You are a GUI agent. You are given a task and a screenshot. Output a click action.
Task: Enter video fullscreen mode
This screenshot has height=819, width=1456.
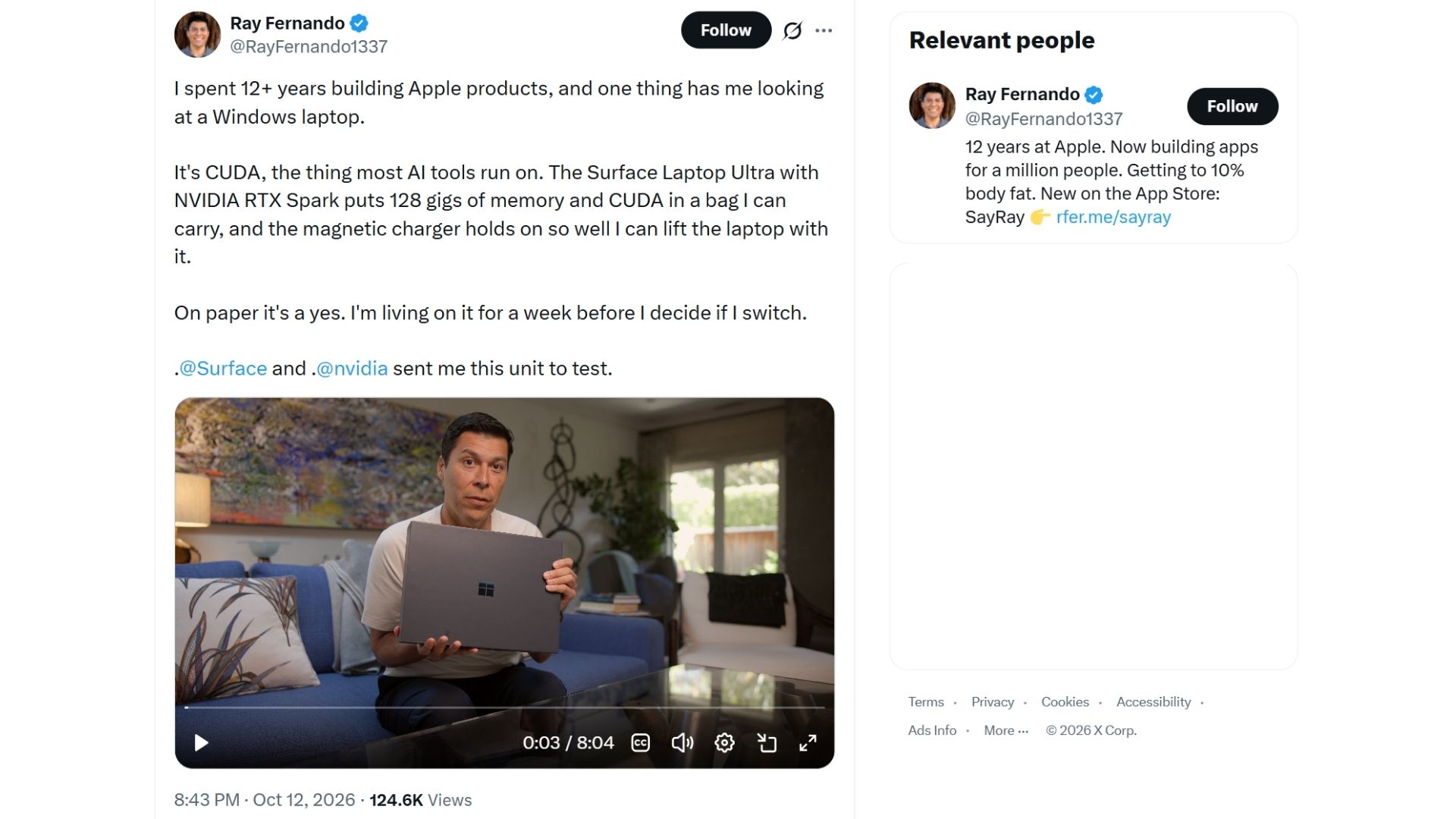pyautogui.click(x=808, y=742)
